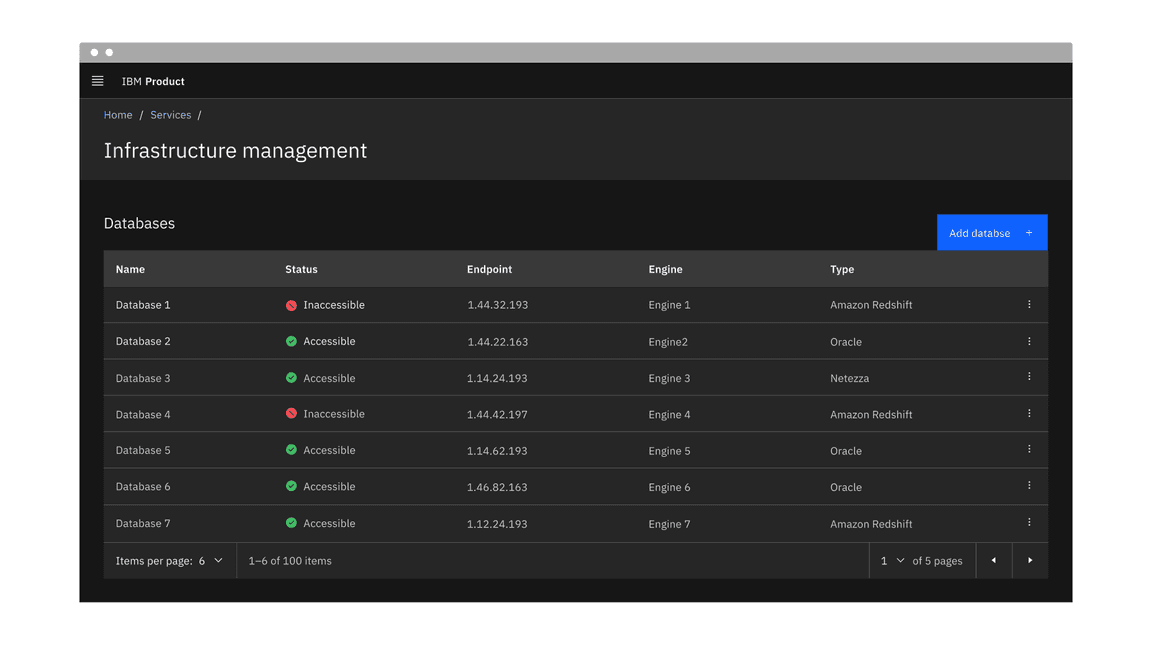The image size is (1152, 648).
Task: Open overflow menu for Database 3
Action: (x=1029, y=377)
